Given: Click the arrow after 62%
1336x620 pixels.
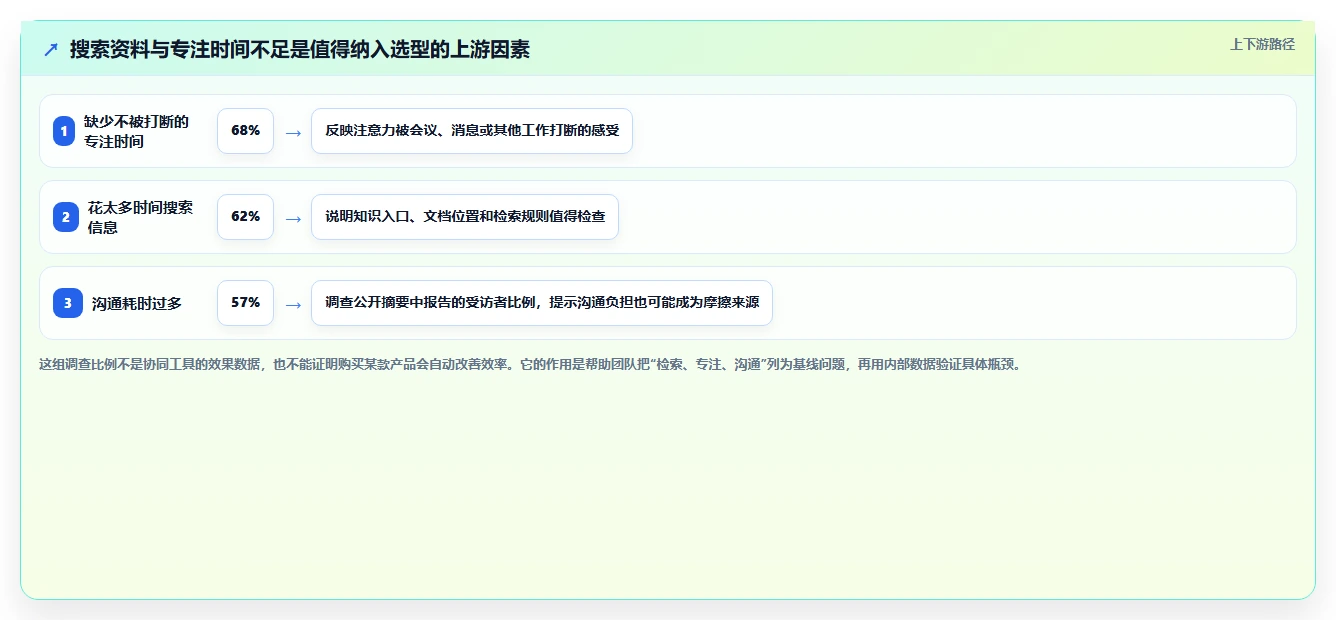Looking at the screenshot, I should [x=293, y=218].
